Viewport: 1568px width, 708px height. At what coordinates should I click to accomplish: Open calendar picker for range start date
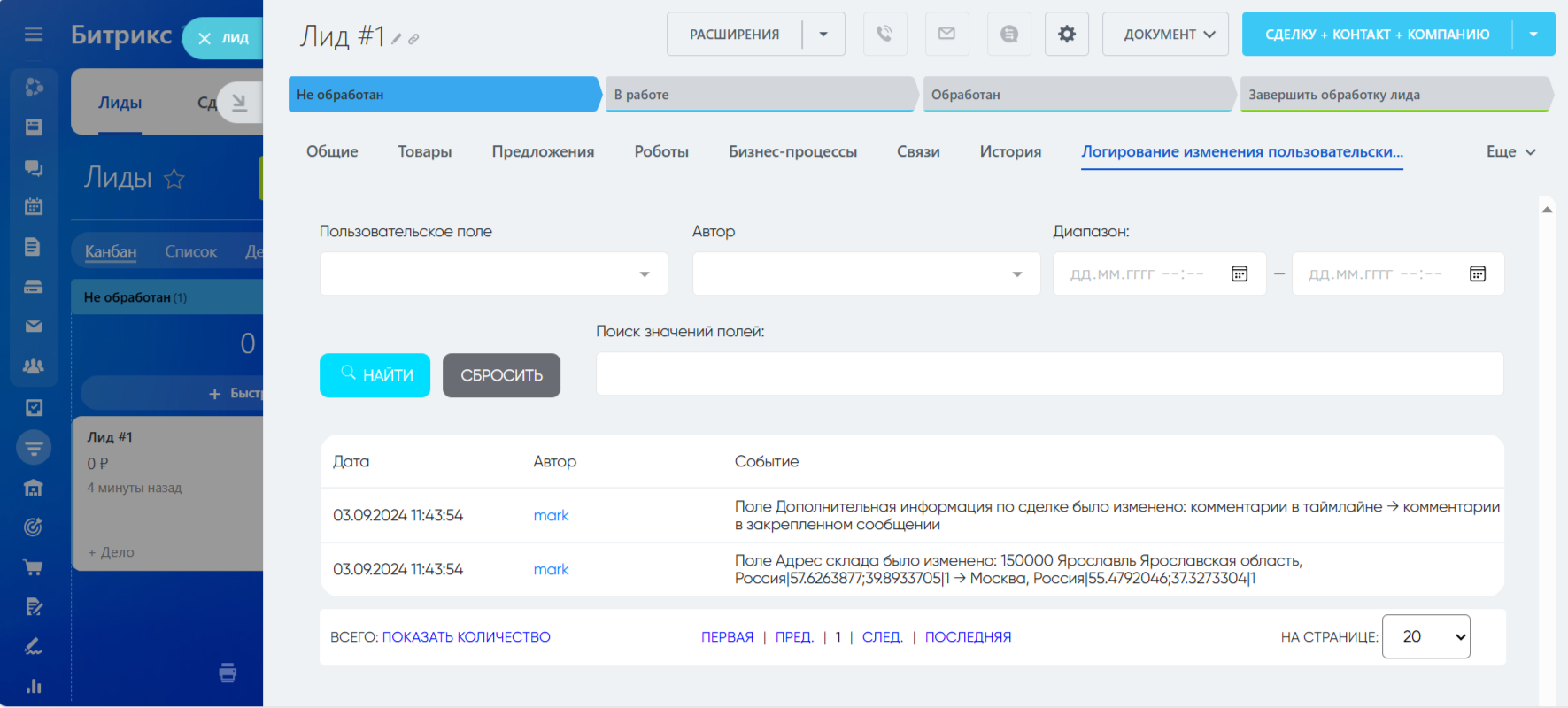pyautogui.click(x=1240, y=274)
